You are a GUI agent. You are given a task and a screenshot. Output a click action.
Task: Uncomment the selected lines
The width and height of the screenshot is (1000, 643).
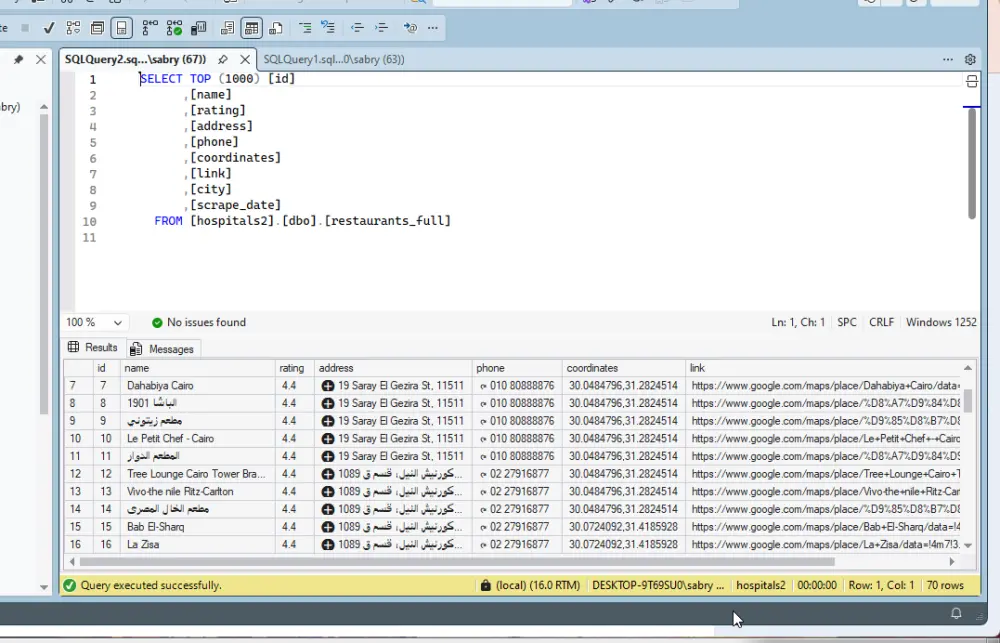coord(328,28)
